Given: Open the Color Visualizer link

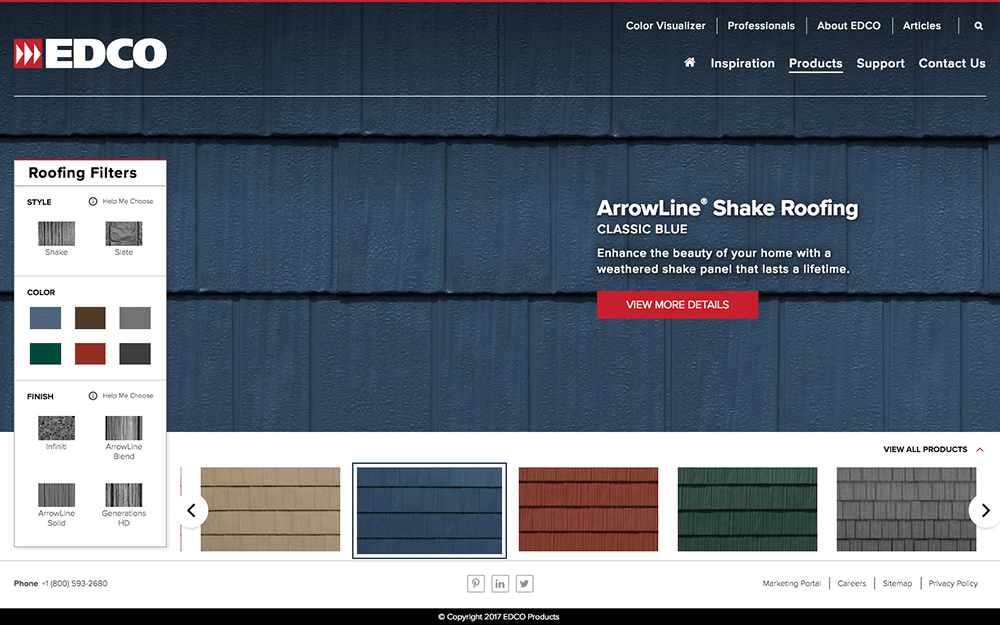Looking at the screenshot, I should click(x=665, y=26).
